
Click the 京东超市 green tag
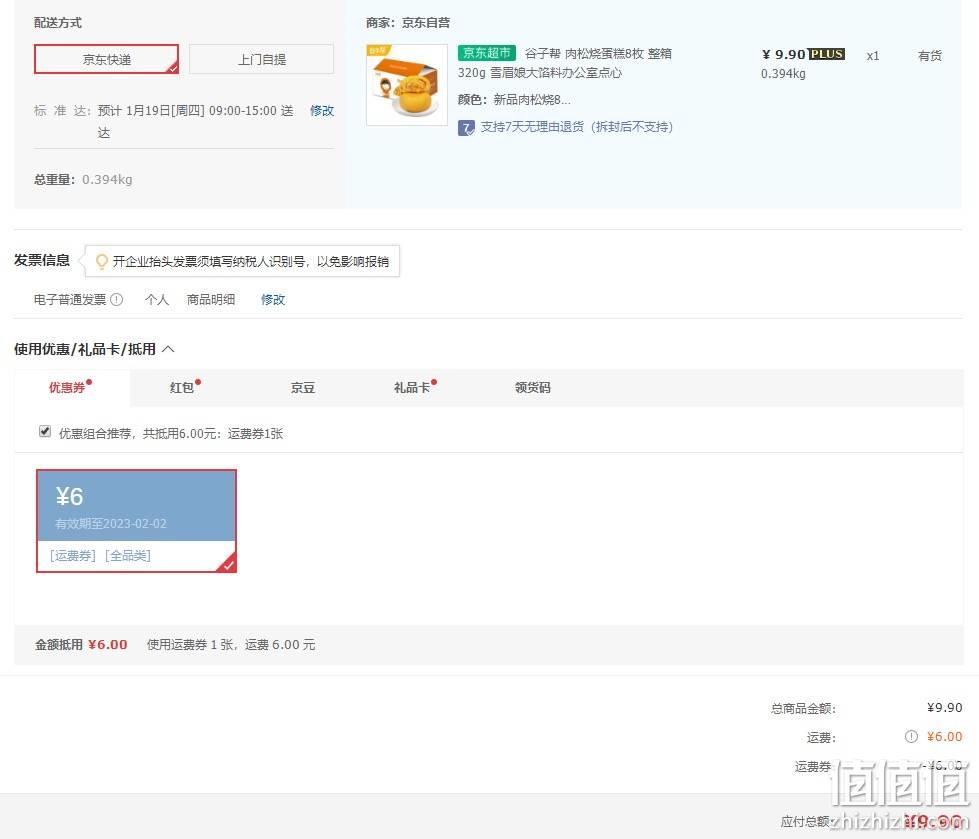pos(486,53)
